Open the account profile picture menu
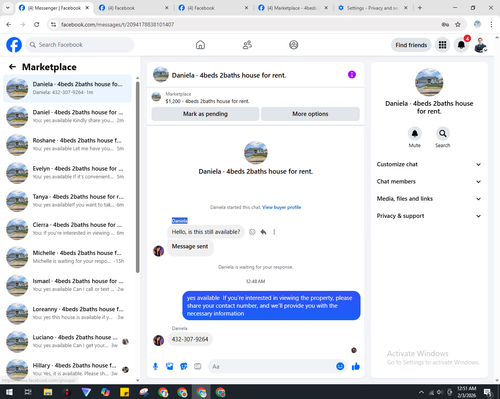Screen dimensions: 500x399 (x=480, y=45)
